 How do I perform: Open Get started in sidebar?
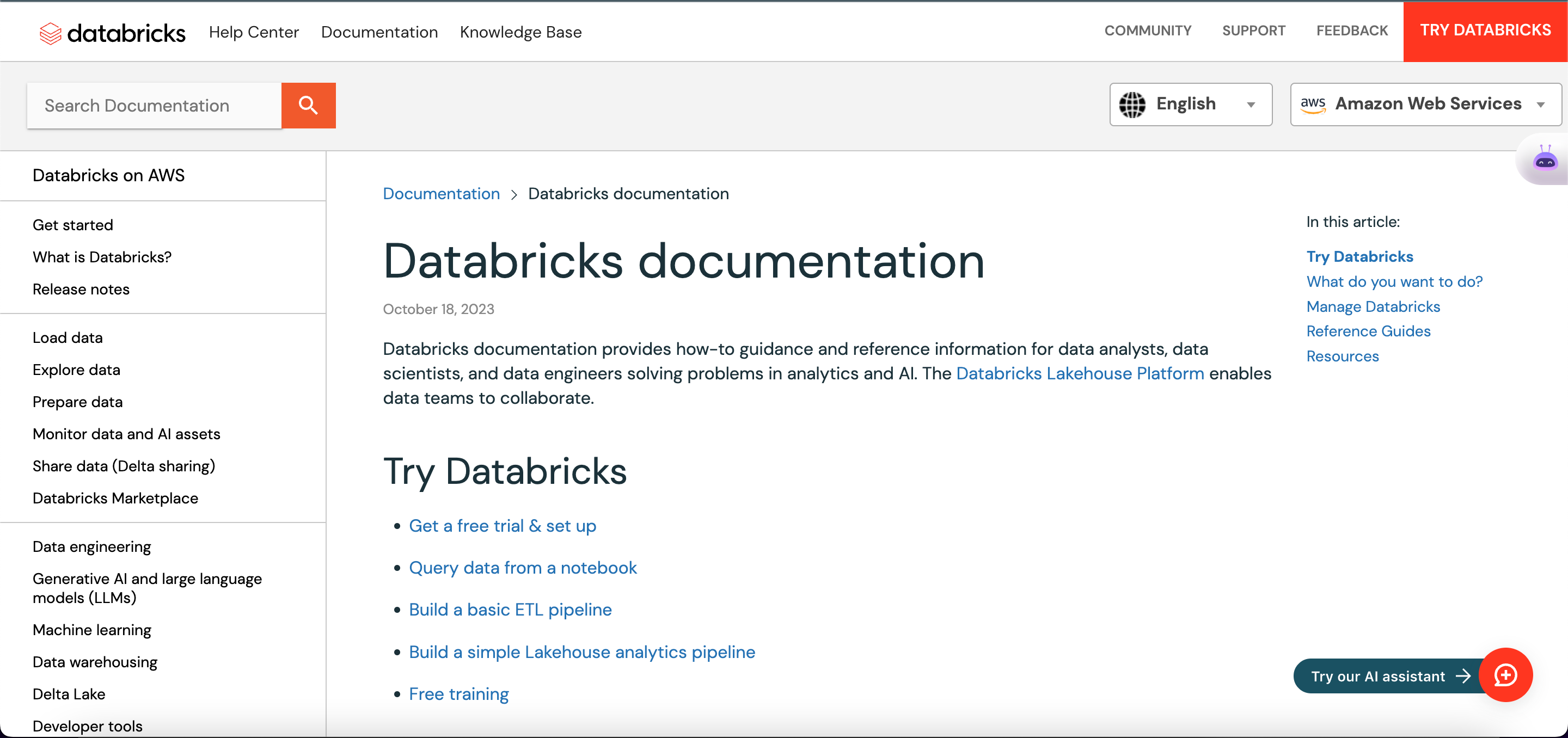point(73,225)
